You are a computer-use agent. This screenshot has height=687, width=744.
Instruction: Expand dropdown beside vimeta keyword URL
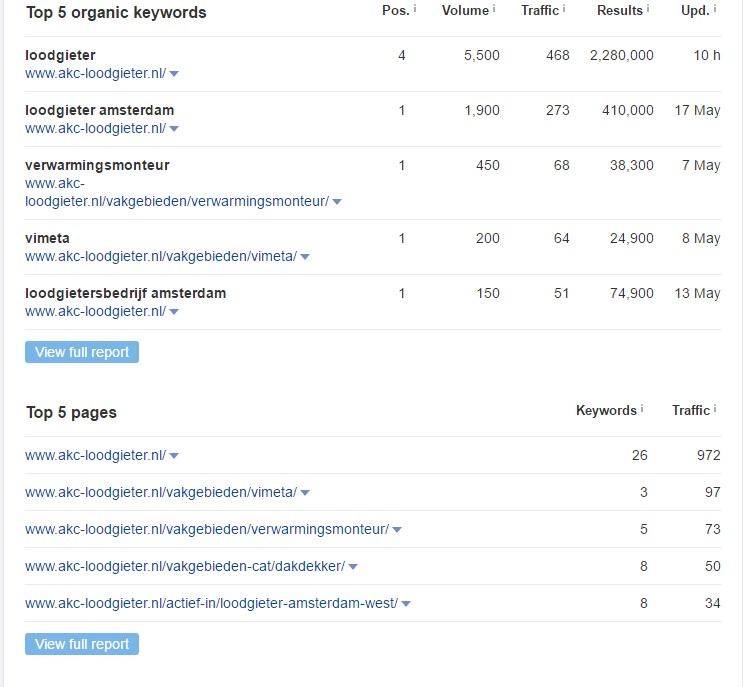(x=305, y=257)
